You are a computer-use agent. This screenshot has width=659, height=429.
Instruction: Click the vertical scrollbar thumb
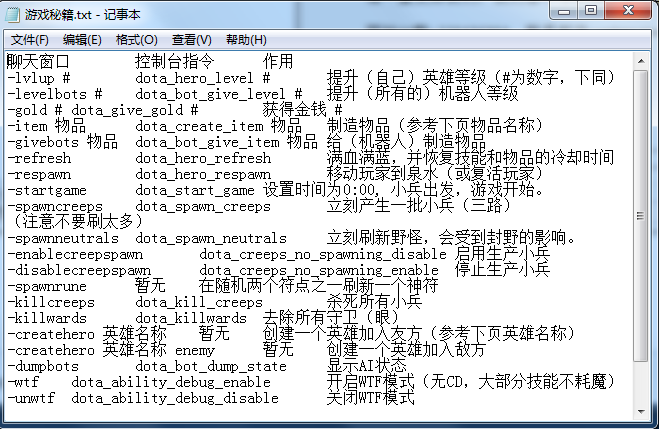641,216
